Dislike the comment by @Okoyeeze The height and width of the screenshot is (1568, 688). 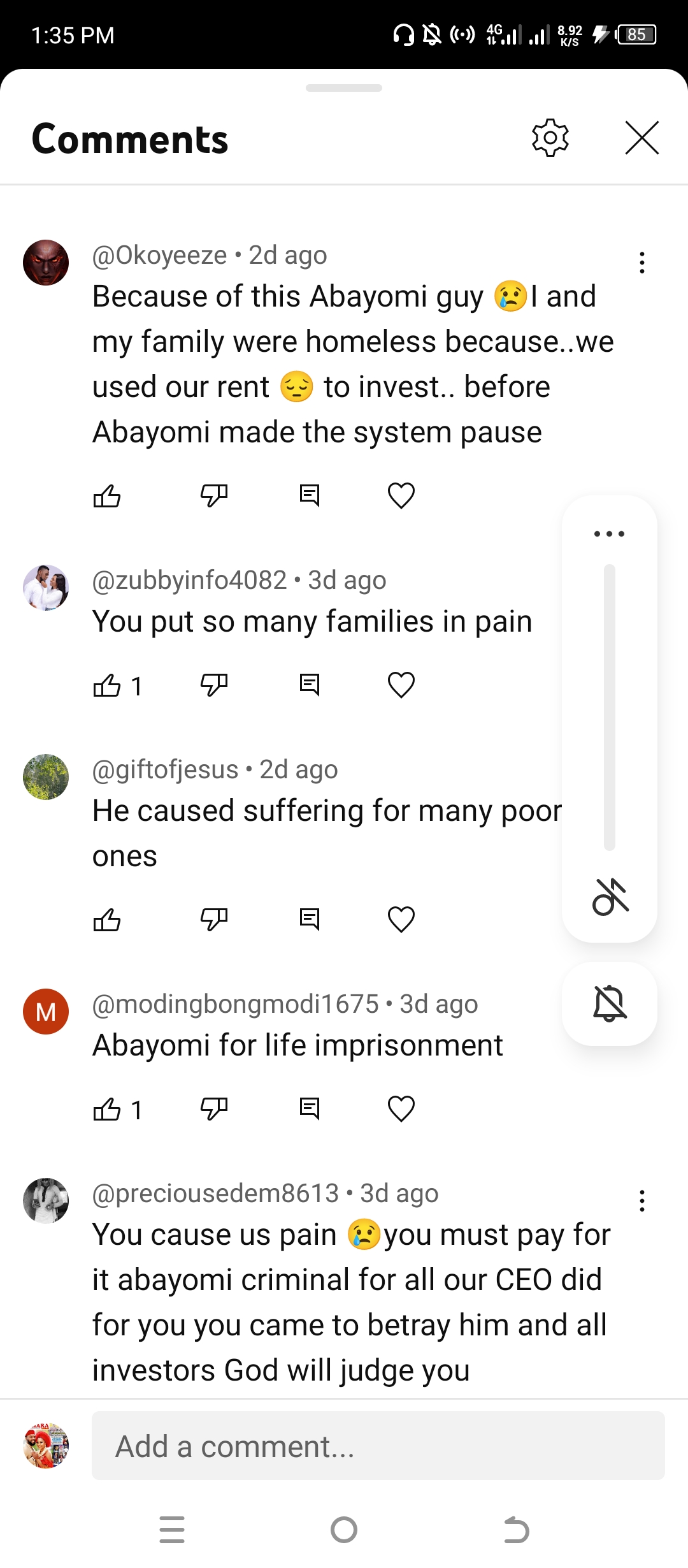click(x=213, y=496)
